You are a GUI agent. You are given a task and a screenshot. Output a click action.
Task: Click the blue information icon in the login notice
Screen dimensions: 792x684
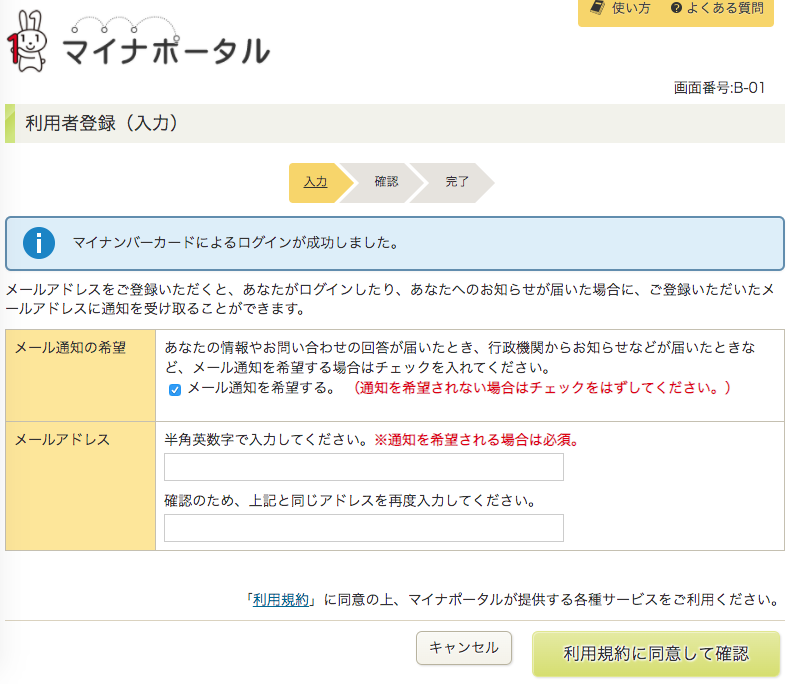[39, 243]
